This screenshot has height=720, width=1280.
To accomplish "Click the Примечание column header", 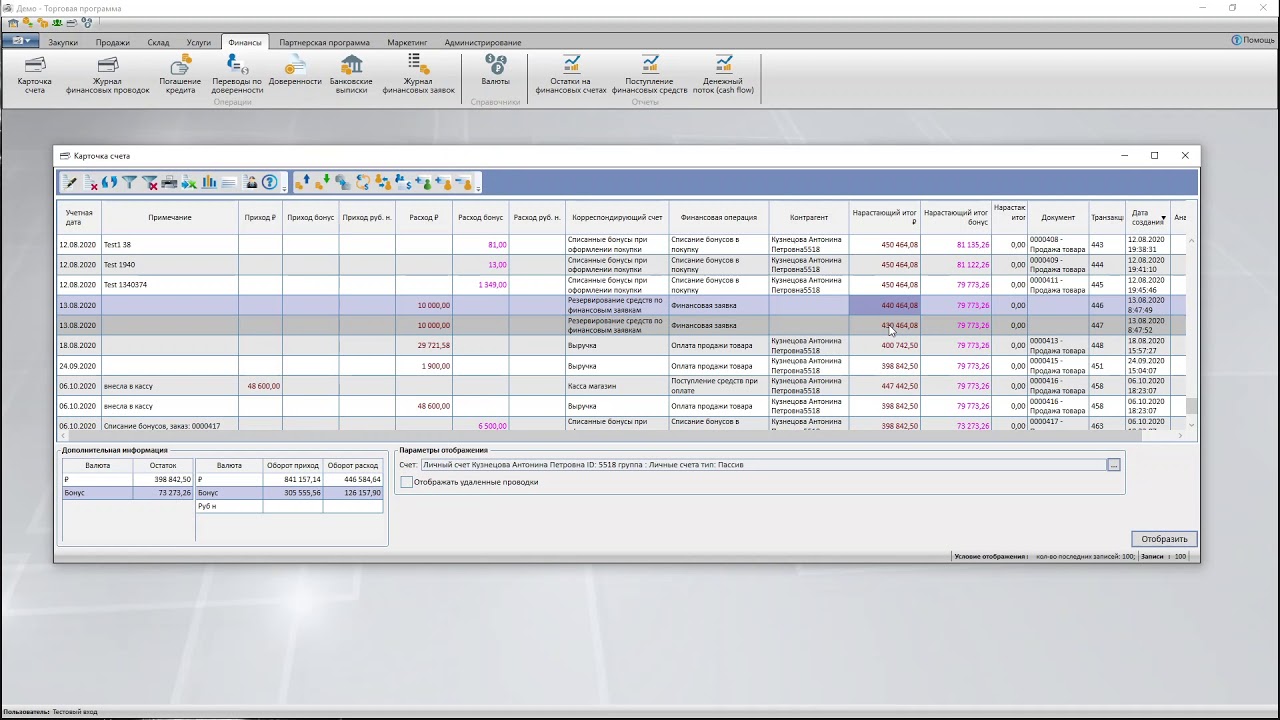I will (x=170, y=217).
